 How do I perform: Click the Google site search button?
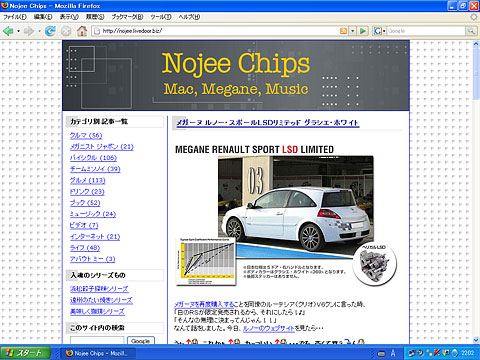tap(141, 341)
